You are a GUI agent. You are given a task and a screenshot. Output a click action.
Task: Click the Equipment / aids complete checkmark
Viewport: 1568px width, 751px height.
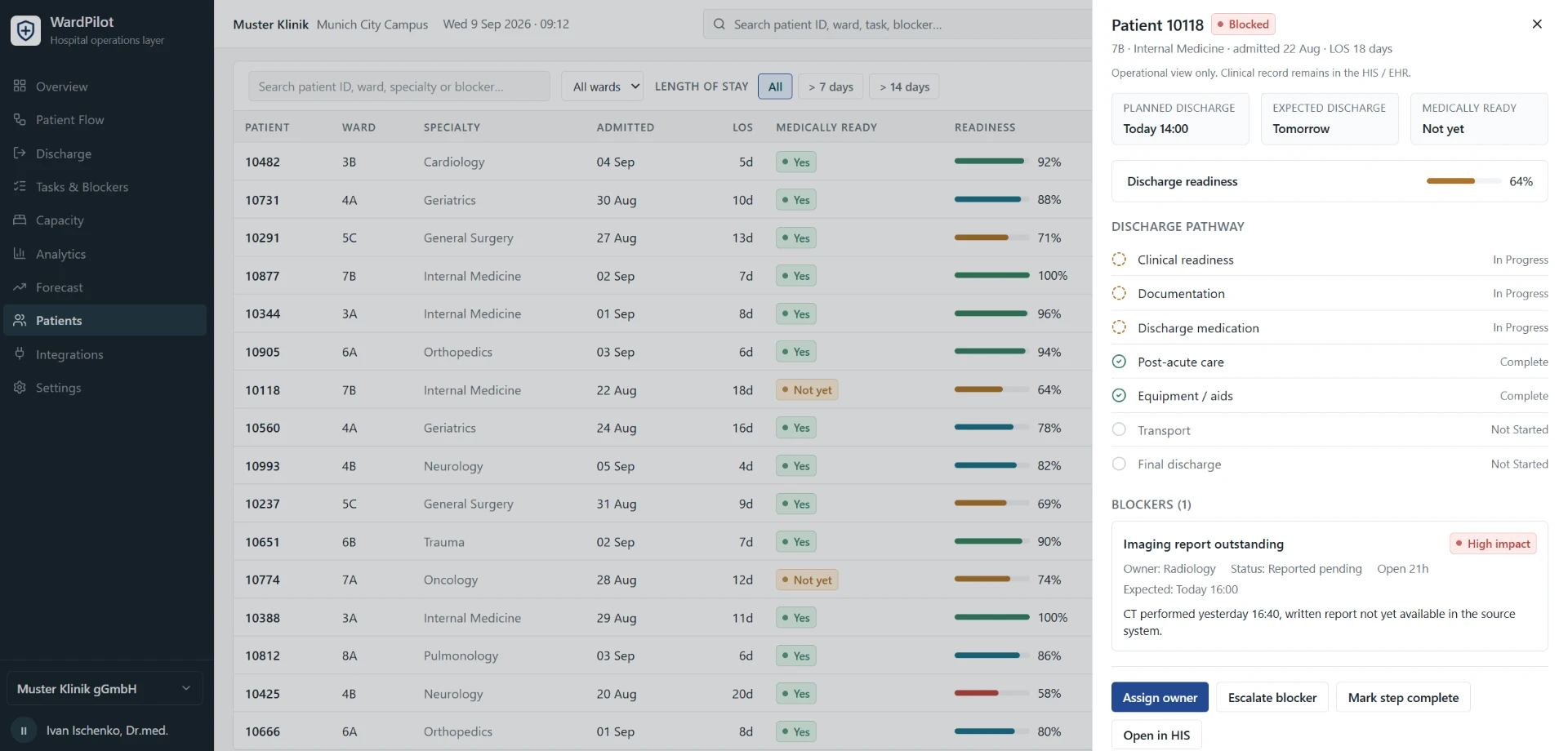click(x=1119, y=395)
